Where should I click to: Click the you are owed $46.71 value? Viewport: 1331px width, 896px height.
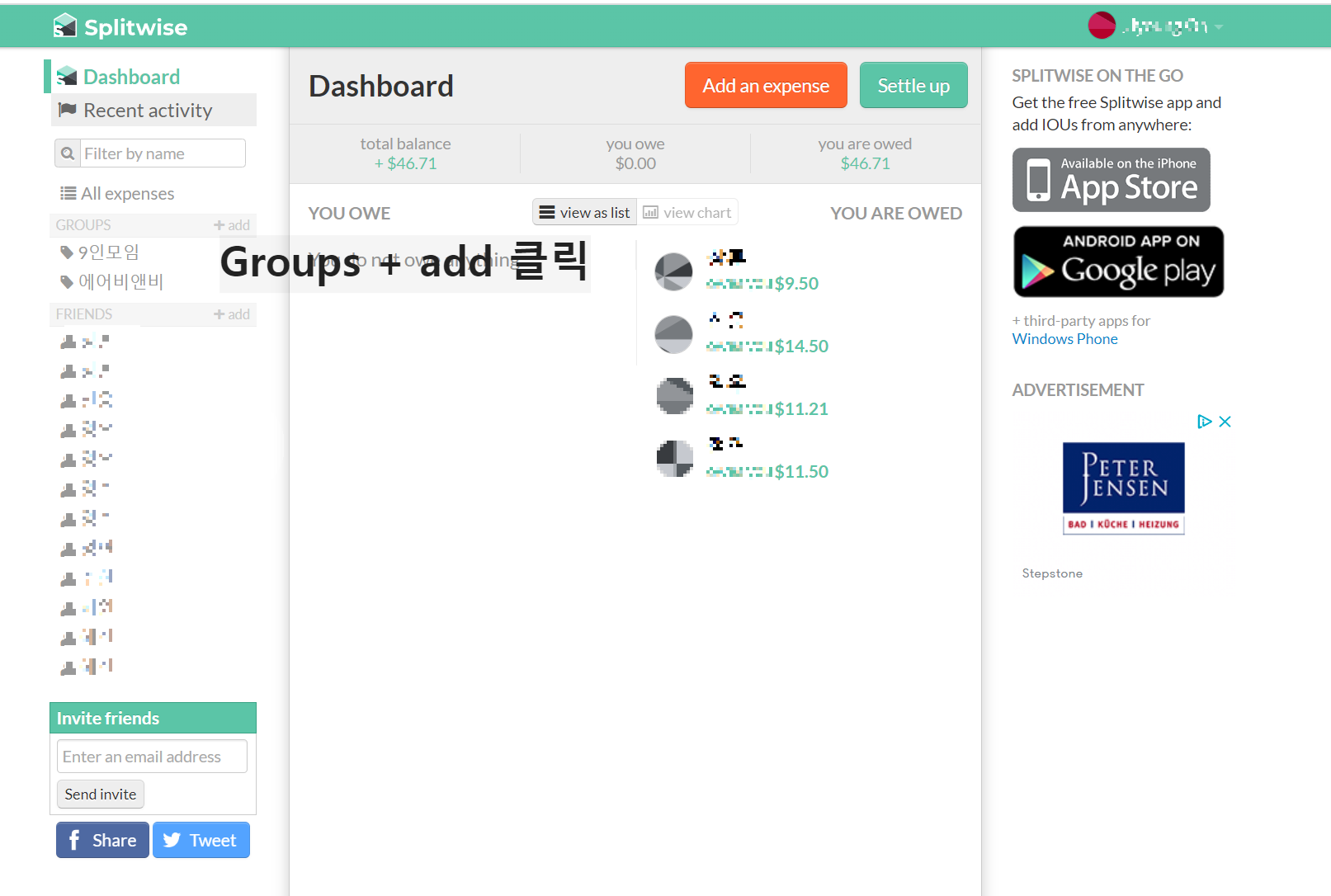[x=865, y=163]
